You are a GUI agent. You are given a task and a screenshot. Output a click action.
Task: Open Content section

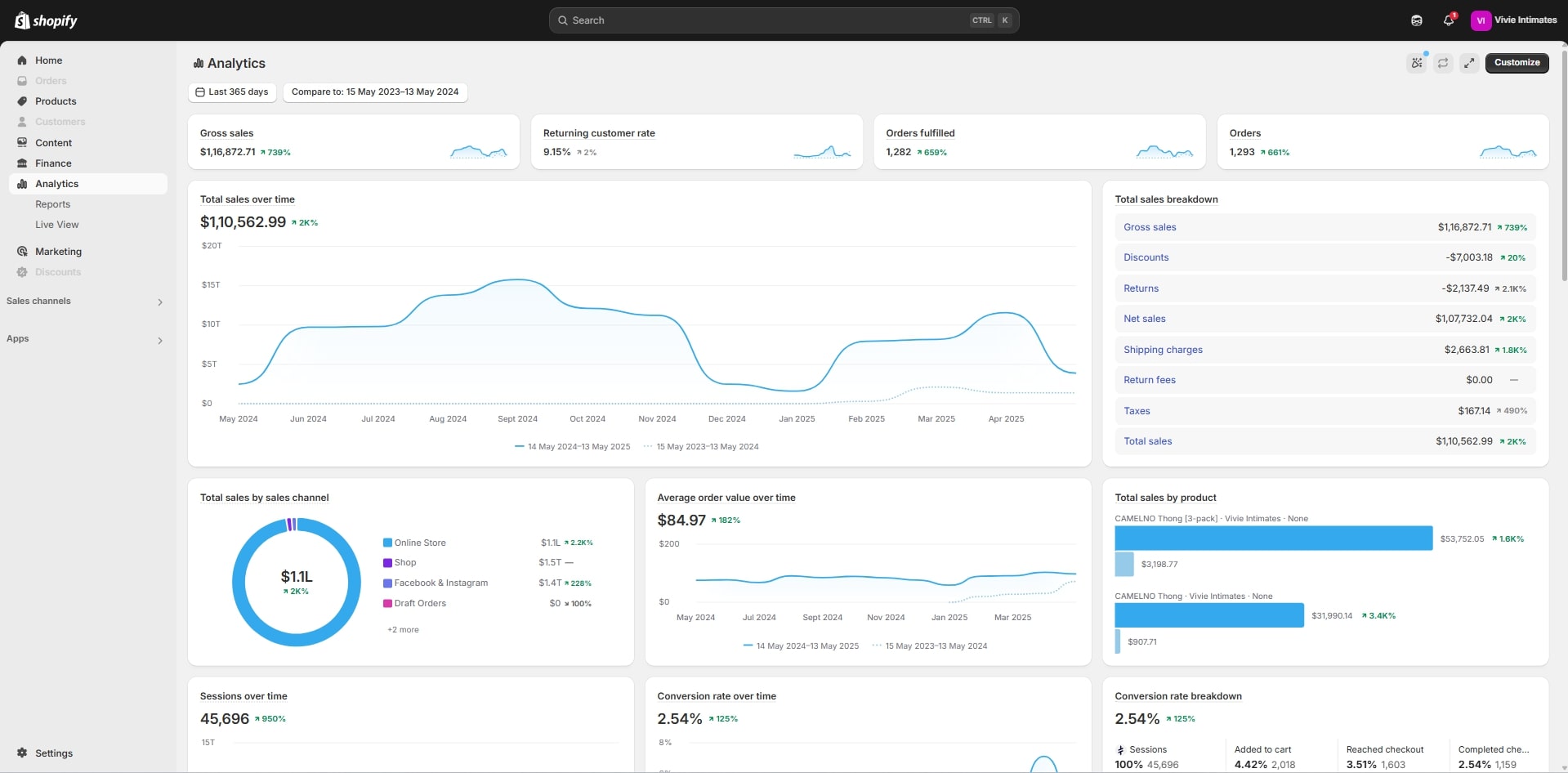(53, 142)
